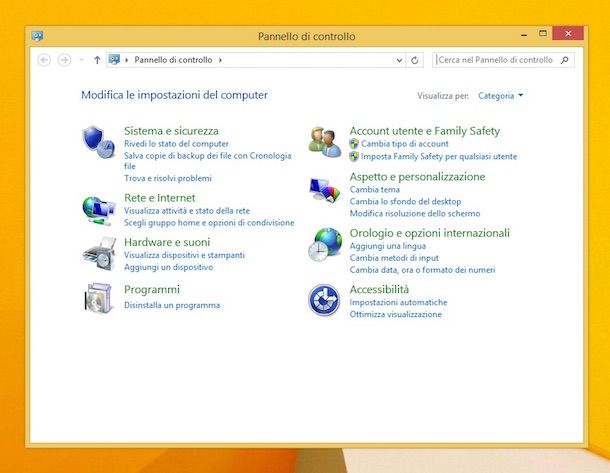Go up one level with the up arrow

click(97, 60)
